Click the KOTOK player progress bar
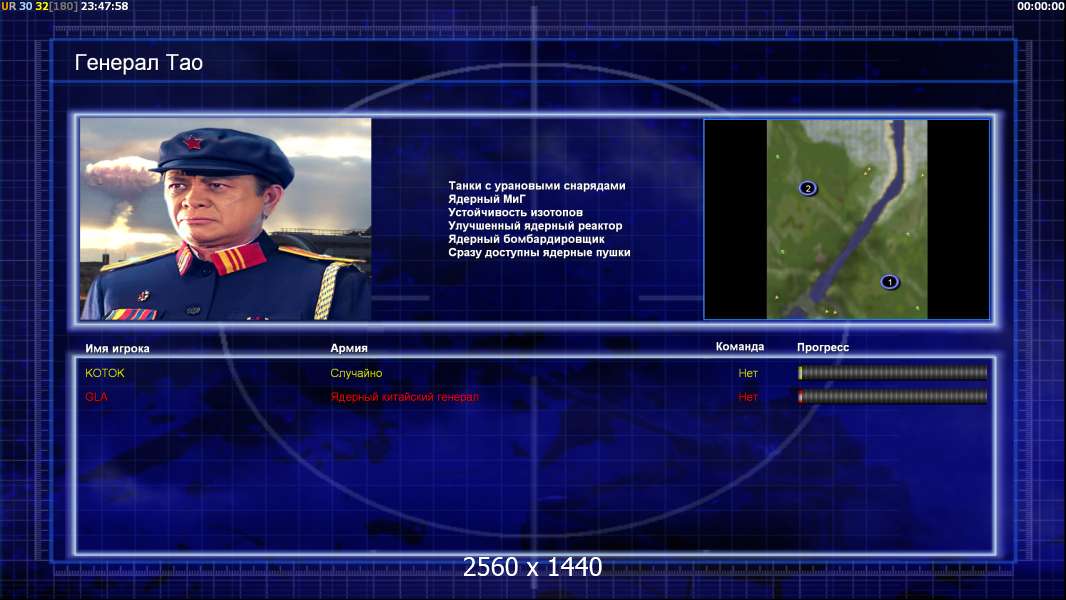Screen dimensions: 1066x600 [892, 372]
